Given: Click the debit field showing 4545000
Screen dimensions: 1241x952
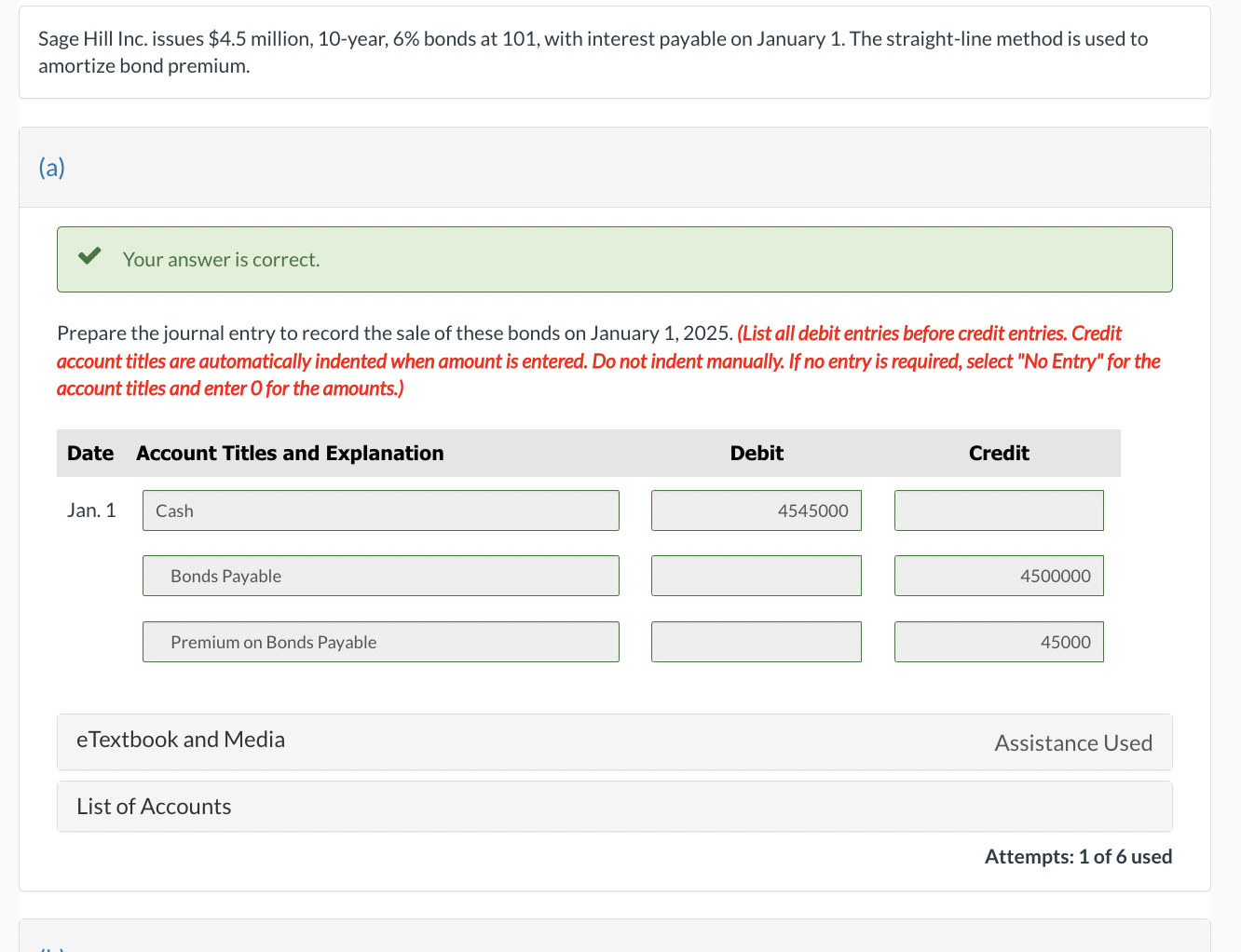Looking at the screenshot, I should [x=757, y=510].
